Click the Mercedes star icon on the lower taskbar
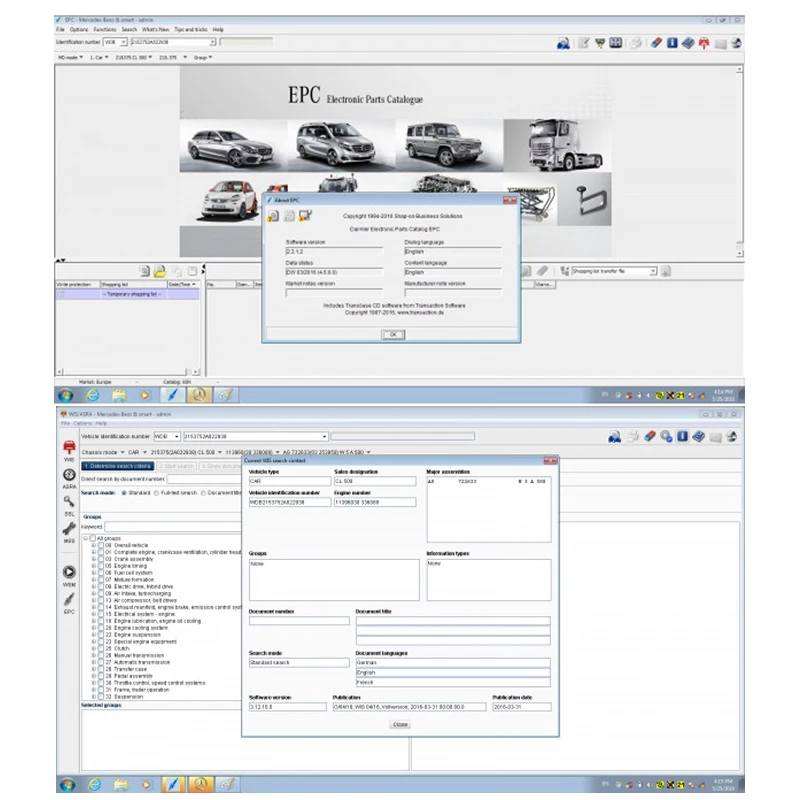Viewport: 800px width, 800px height. pyautogui.click(x=199, y=784)
